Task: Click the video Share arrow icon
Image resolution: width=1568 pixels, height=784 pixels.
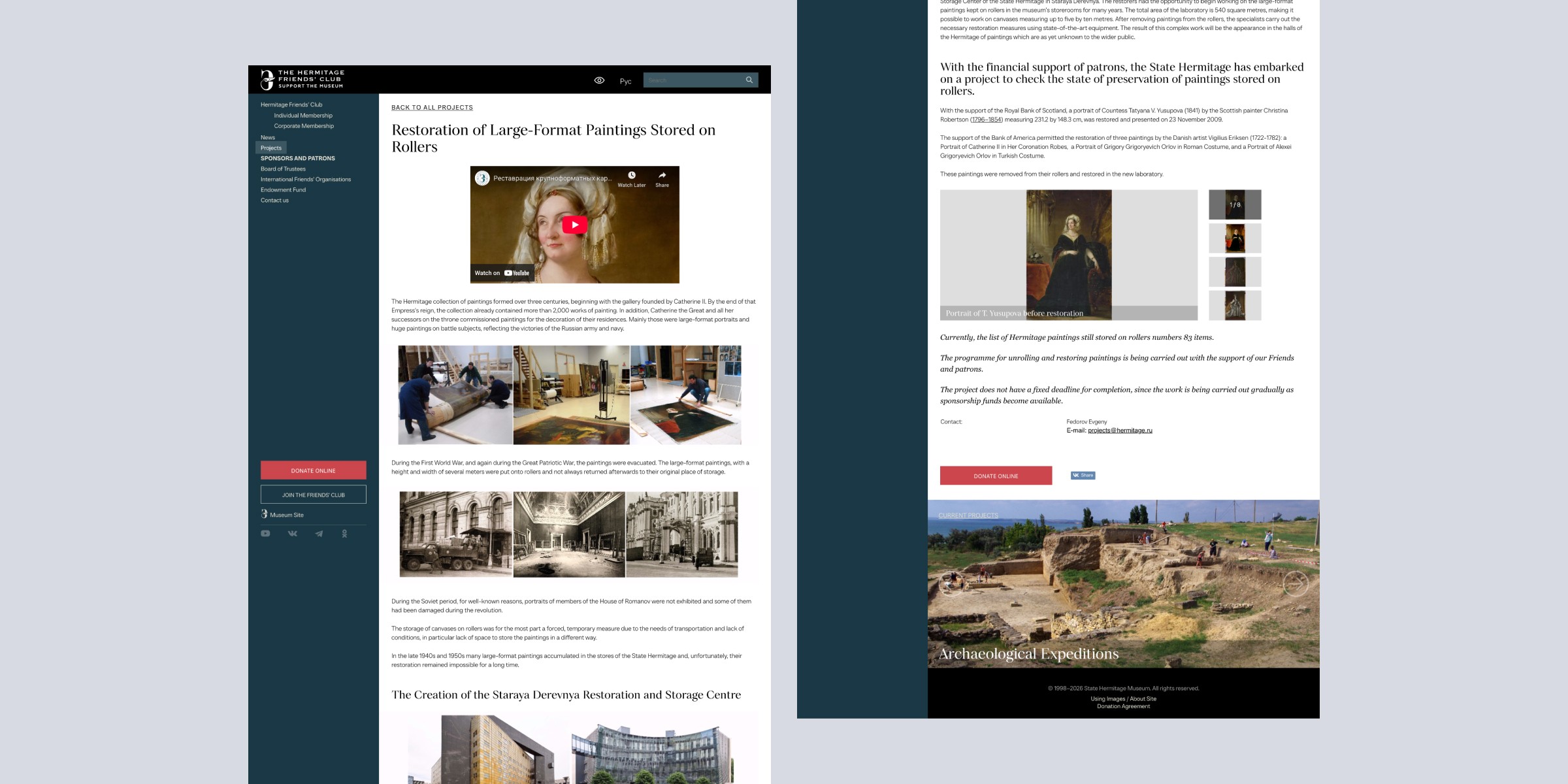Action: pyautogui.click(x=662, y=175)
